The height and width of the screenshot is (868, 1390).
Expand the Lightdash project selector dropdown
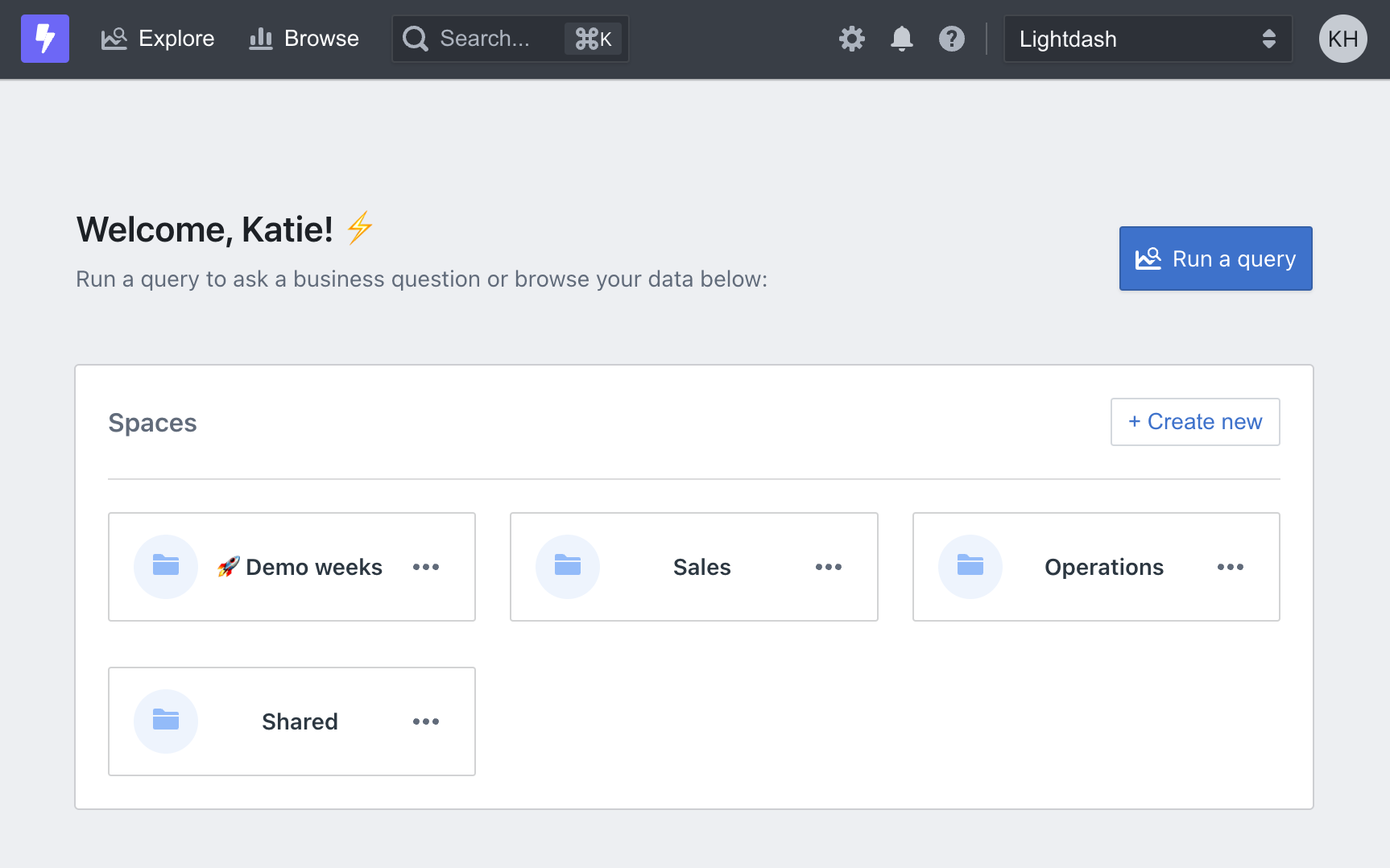(x=1148, y=39)
